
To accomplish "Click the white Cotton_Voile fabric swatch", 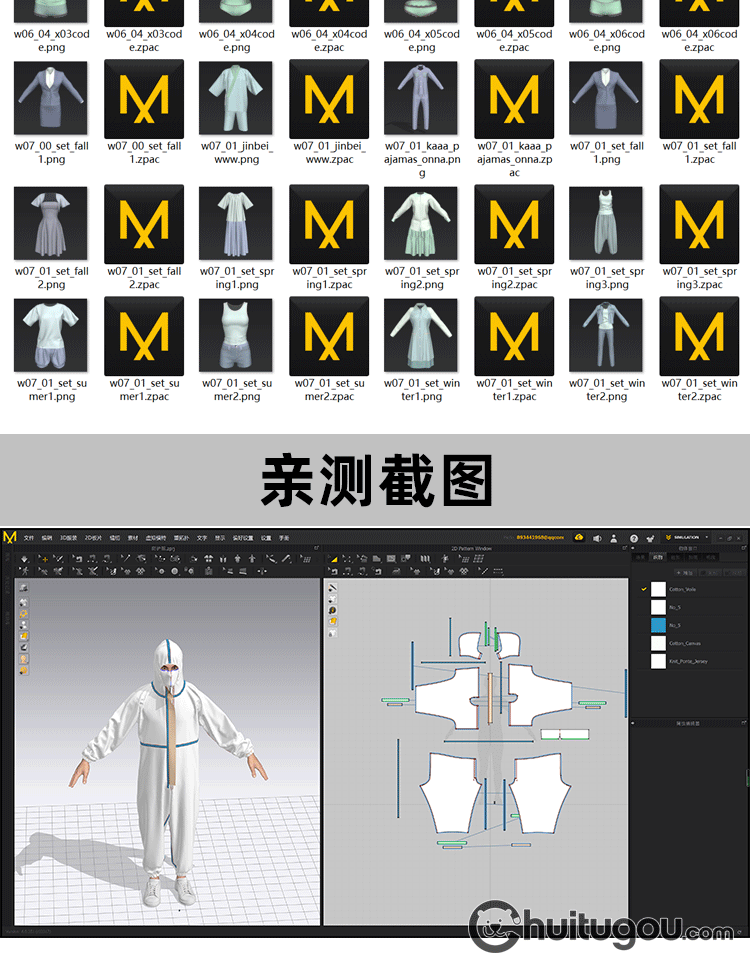I will coord(658,589).
